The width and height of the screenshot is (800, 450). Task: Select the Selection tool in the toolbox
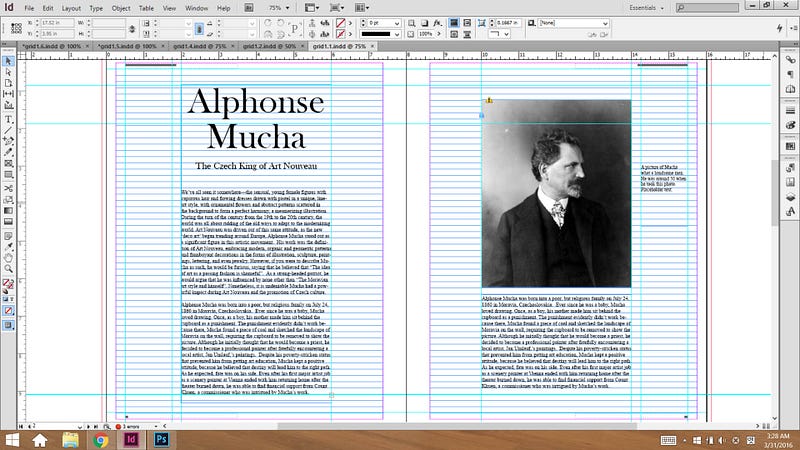click(x=8, y=61)
